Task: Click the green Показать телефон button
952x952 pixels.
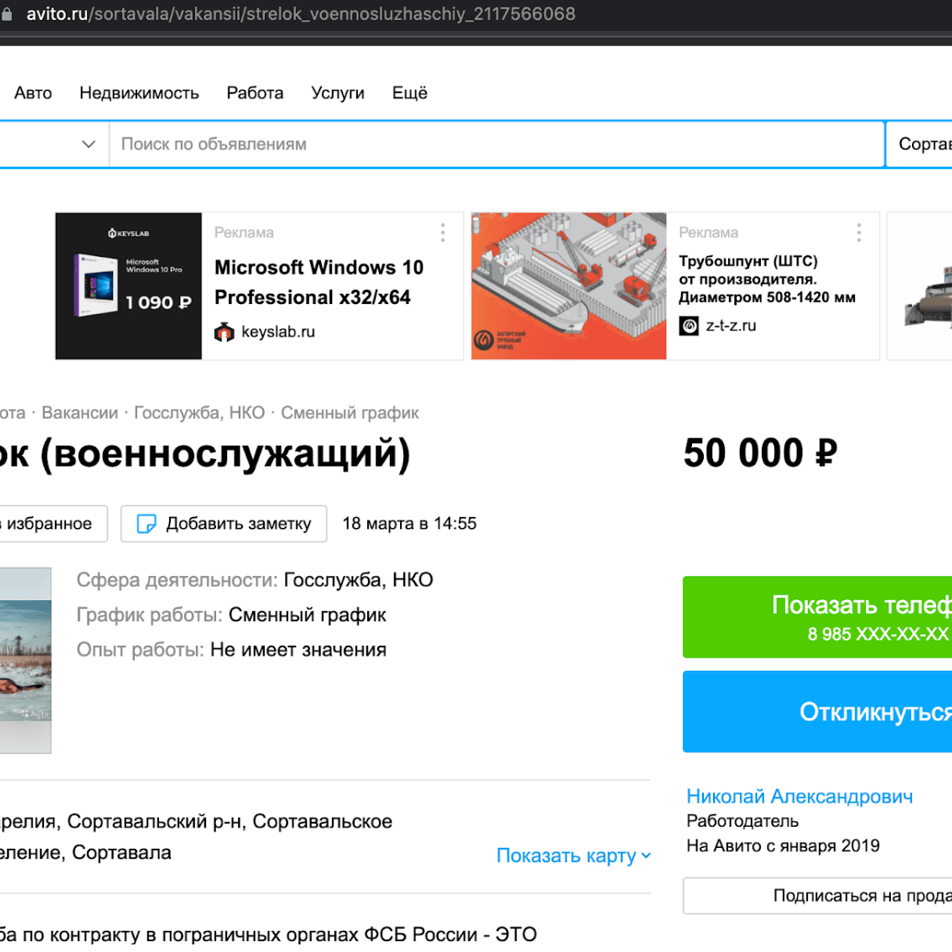Action: click(817, 617)
